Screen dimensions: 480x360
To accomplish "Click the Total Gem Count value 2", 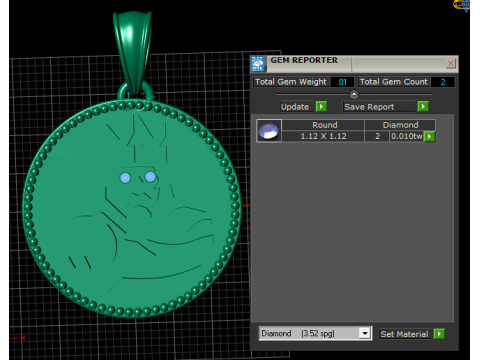I will click(443, 82).
